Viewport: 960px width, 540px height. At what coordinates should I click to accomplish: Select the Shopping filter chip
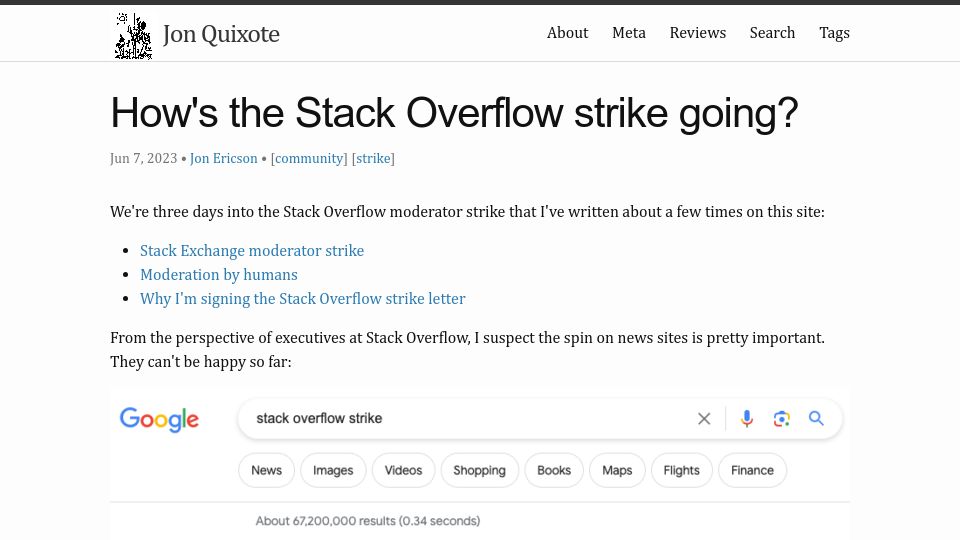tap(479, 470)
